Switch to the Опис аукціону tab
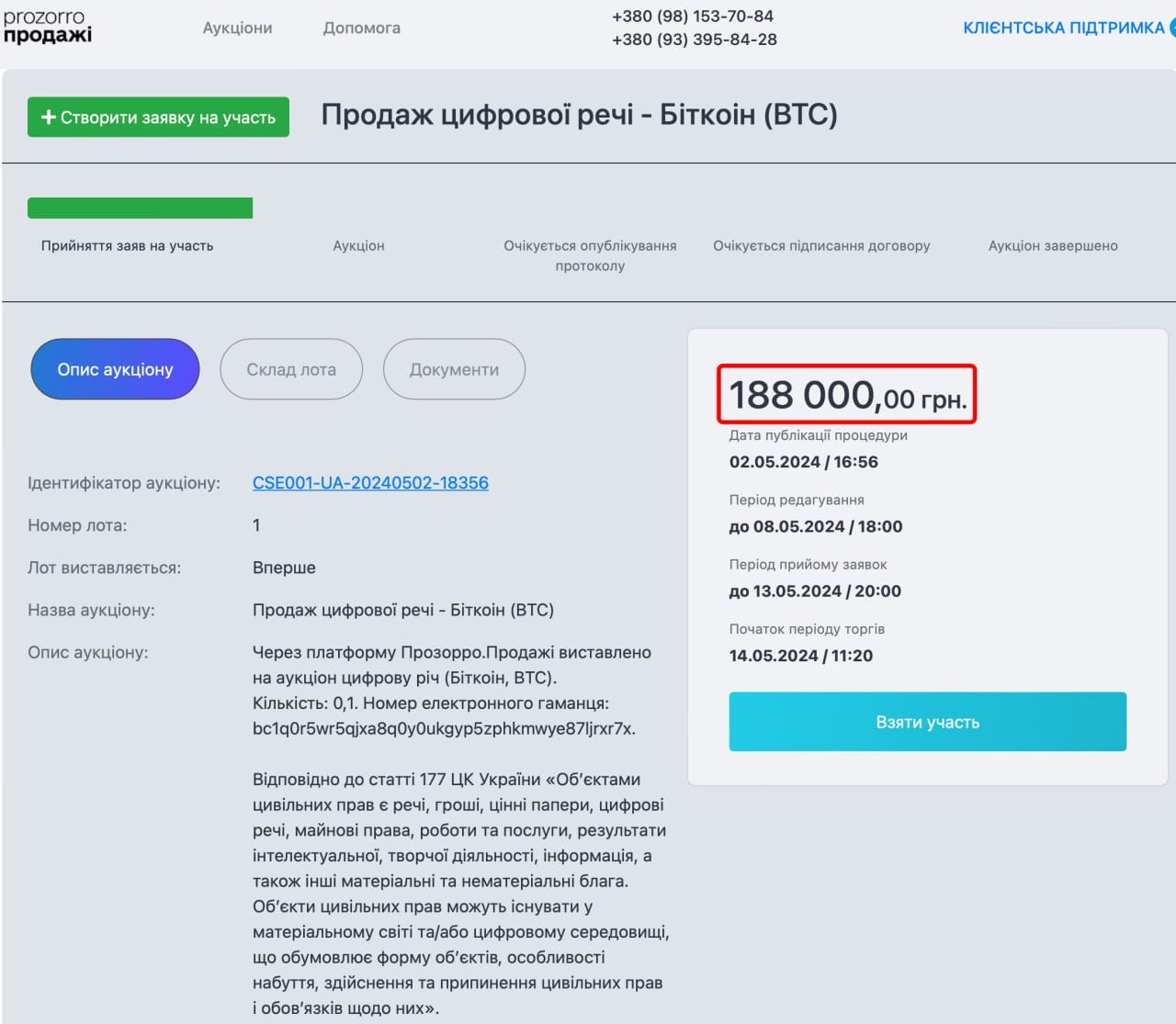1176x1024 pixels. point(115,369)
